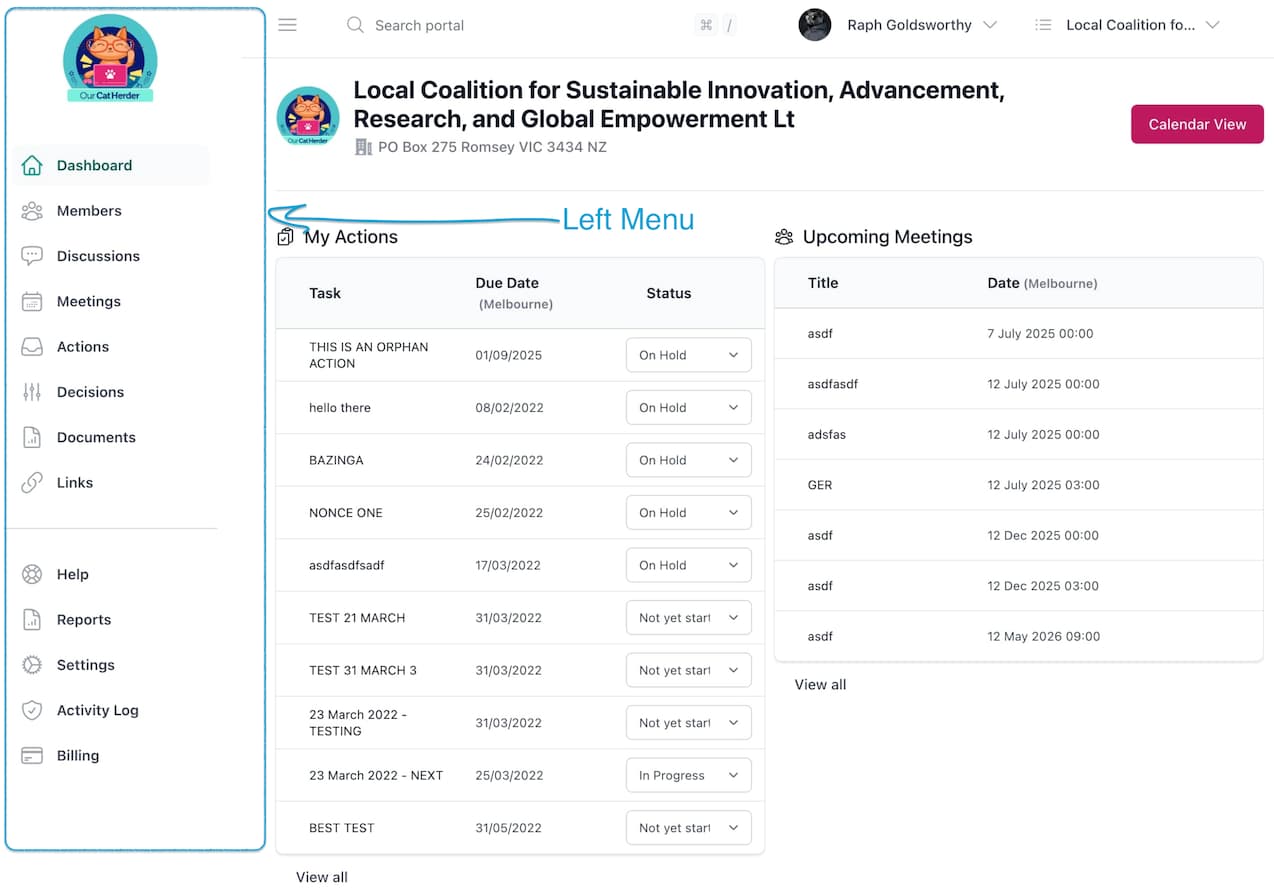The image size is (1274, 888).
Task: Change status of 23 March 2022 - NEXT
Action: point(688,775)
